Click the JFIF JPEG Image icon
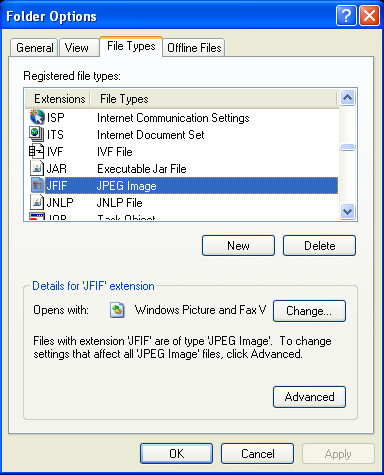 click(x=37, y=185)
